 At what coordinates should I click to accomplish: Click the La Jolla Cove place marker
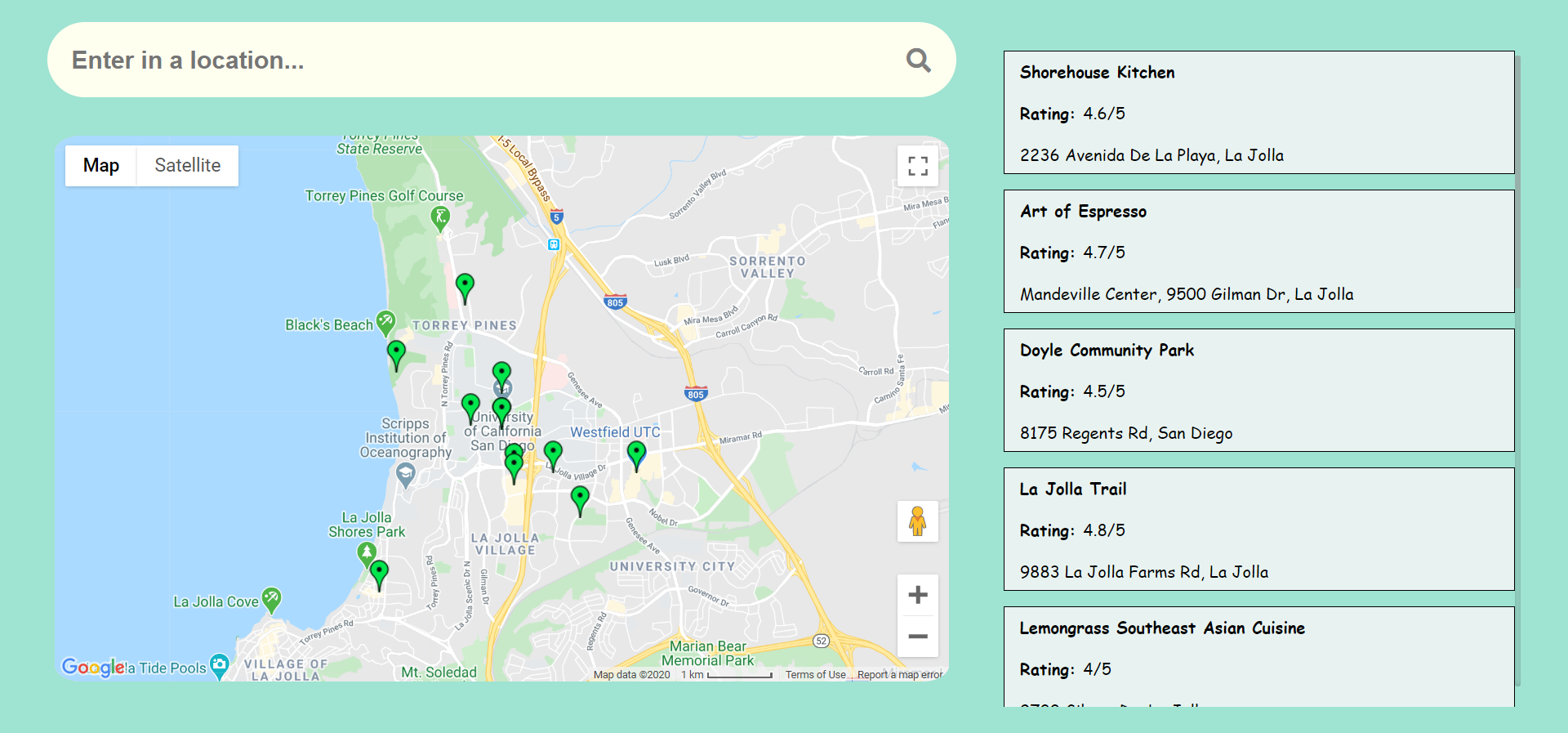tap(271, 601)
